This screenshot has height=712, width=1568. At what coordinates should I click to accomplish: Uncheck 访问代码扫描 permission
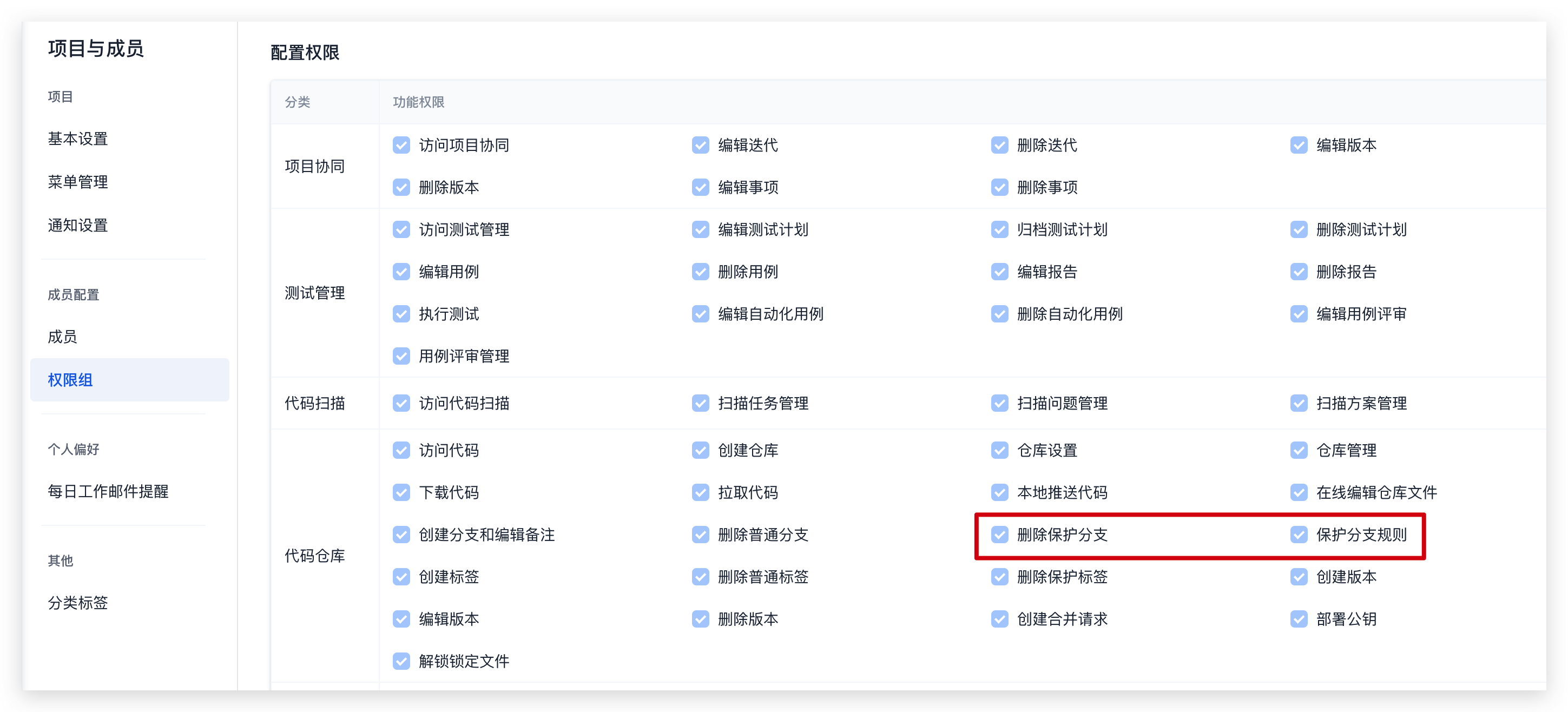(401, 403)
